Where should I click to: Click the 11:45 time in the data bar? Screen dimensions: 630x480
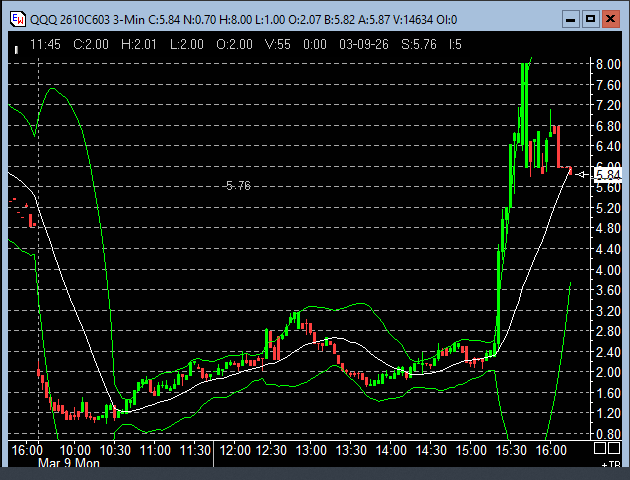(47, 44)
